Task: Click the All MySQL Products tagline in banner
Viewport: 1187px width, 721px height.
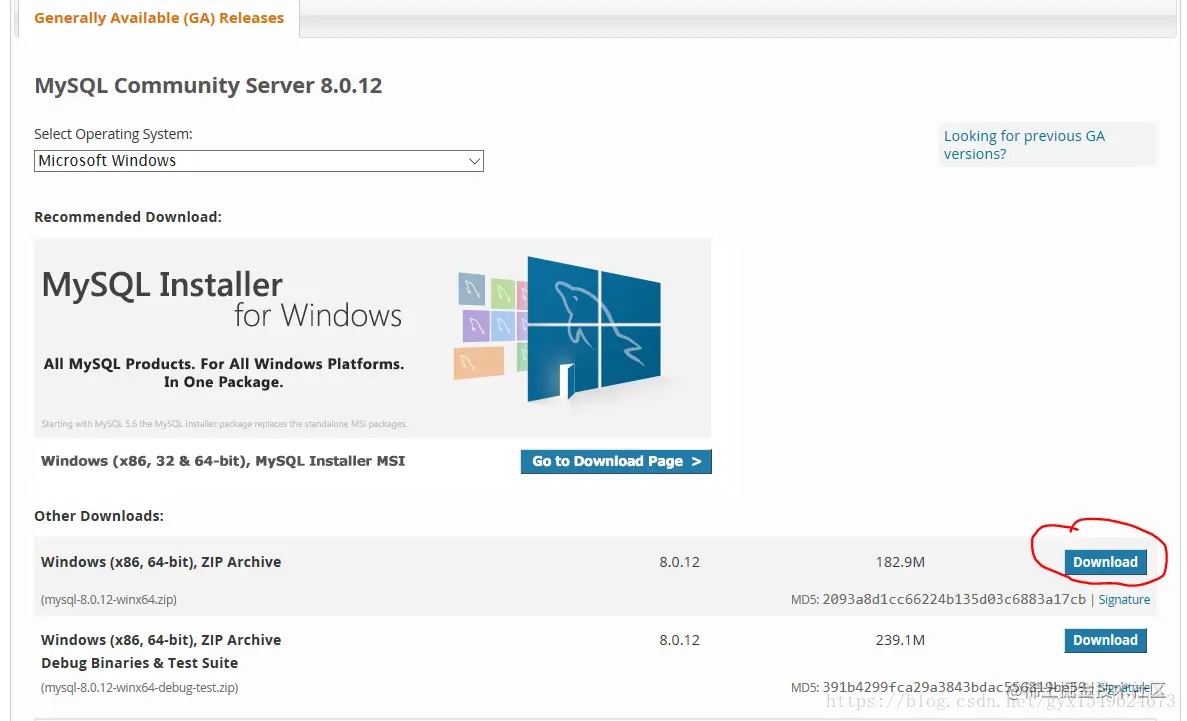Action: coord(223,373)
